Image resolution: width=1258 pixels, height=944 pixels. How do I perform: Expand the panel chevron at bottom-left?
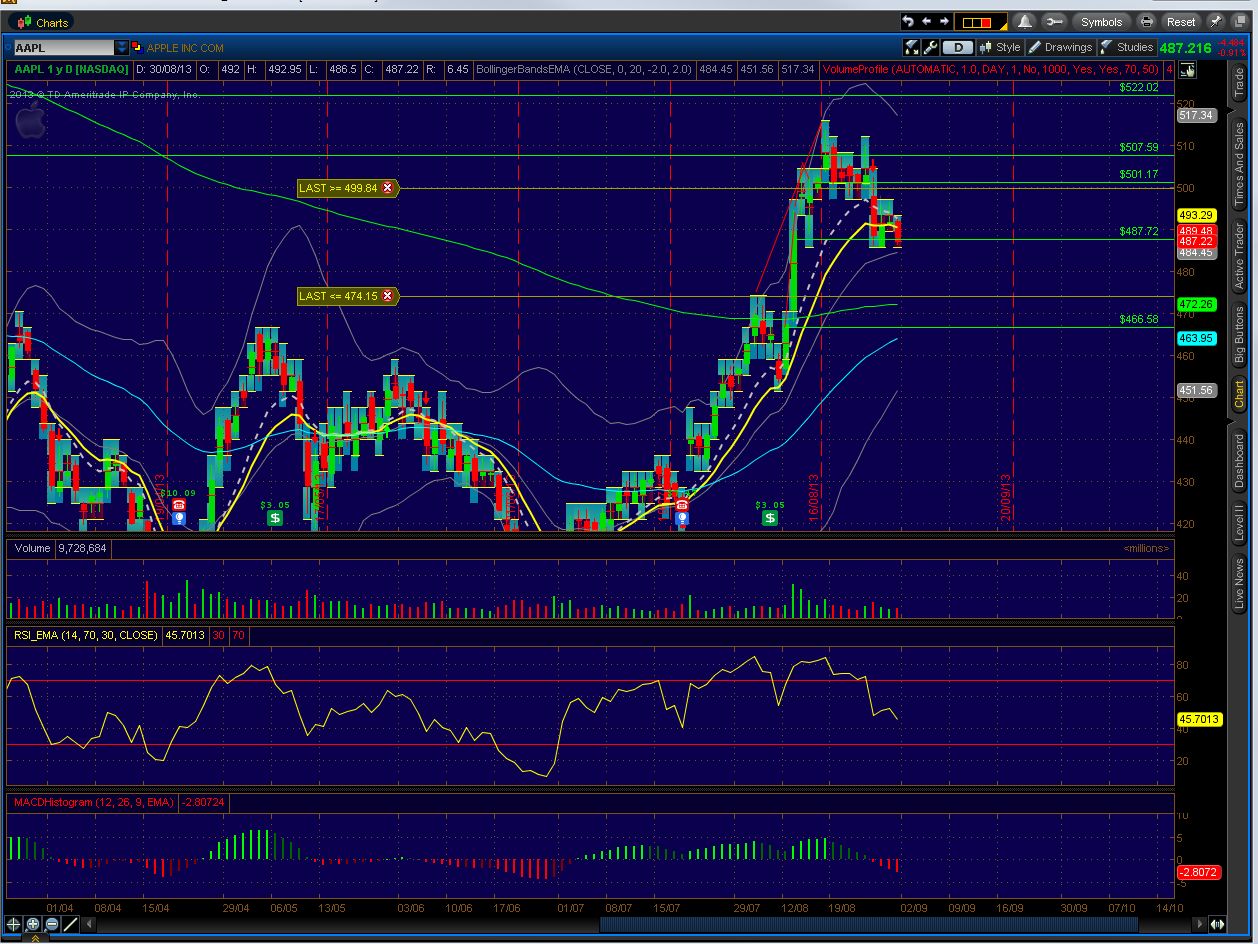click(35, 939)
